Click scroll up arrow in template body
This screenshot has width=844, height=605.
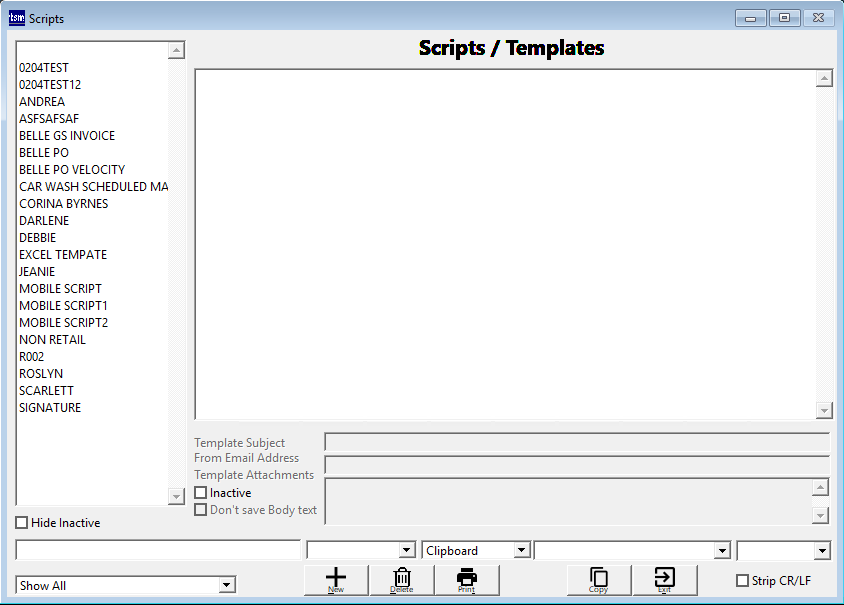pyautogui.click(x=824, y=79)
